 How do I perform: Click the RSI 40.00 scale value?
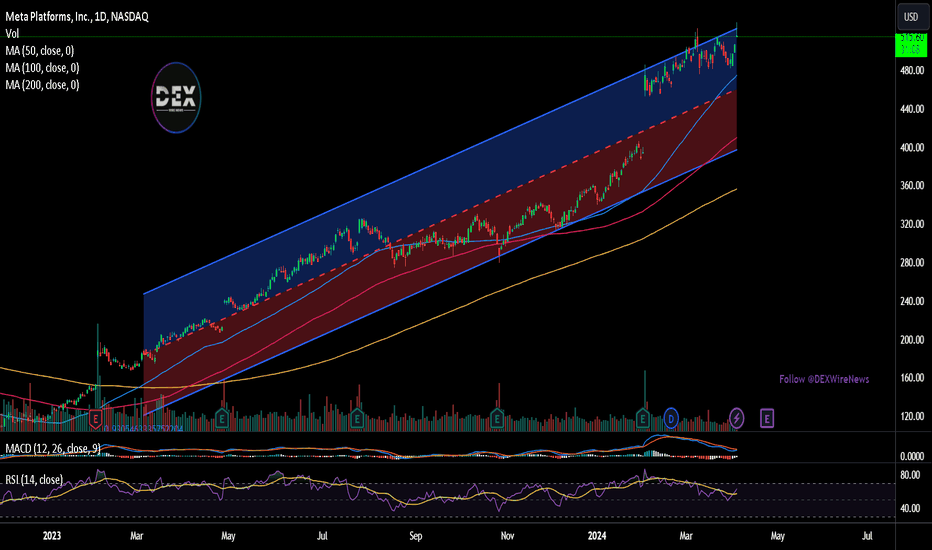pyautogui.click(x=910, y=508)
